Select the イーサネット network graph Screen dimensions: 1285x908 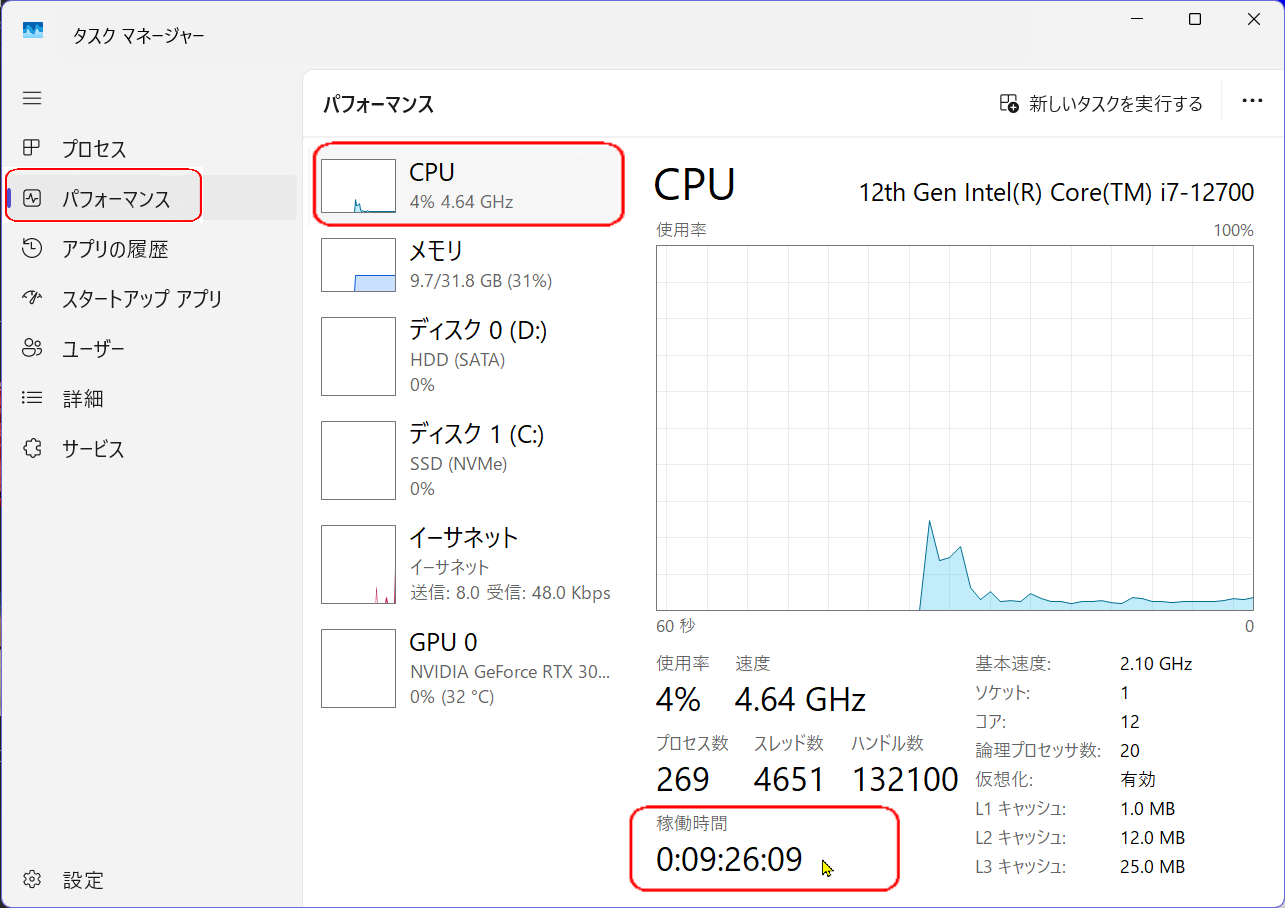(358, 564)
